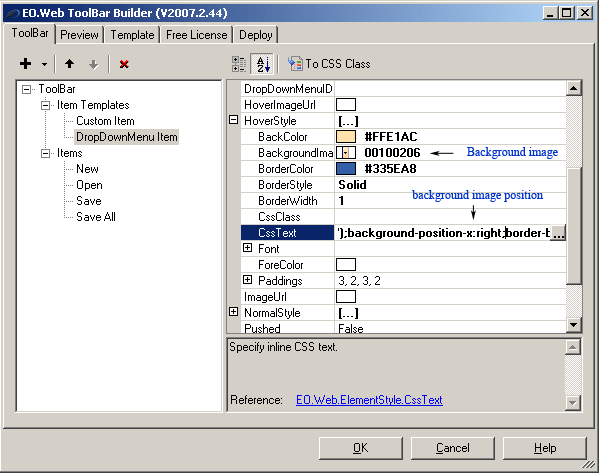This screenshot has width=599, height=473.
Task: Select the Open item in tree
Action: coord(89,185)
